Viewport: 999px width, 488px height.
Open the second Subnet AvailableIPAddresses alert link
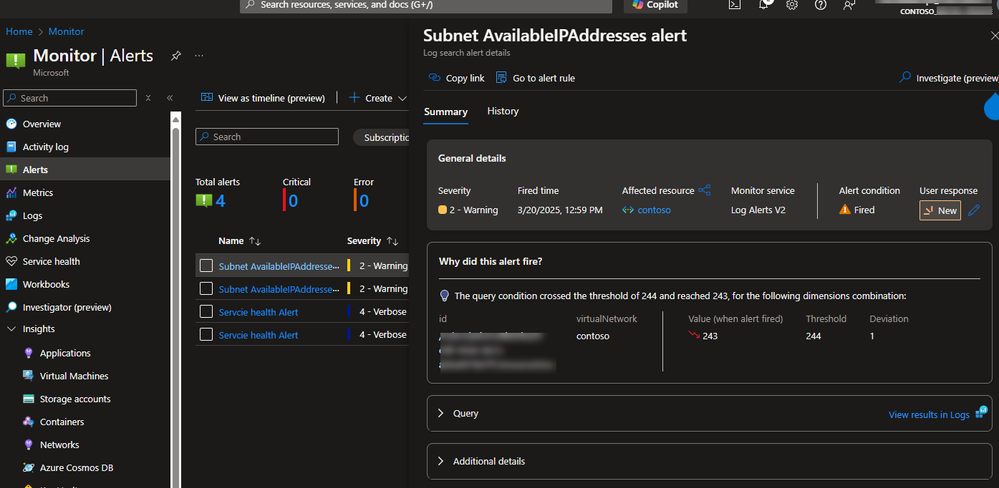[279, 289]
